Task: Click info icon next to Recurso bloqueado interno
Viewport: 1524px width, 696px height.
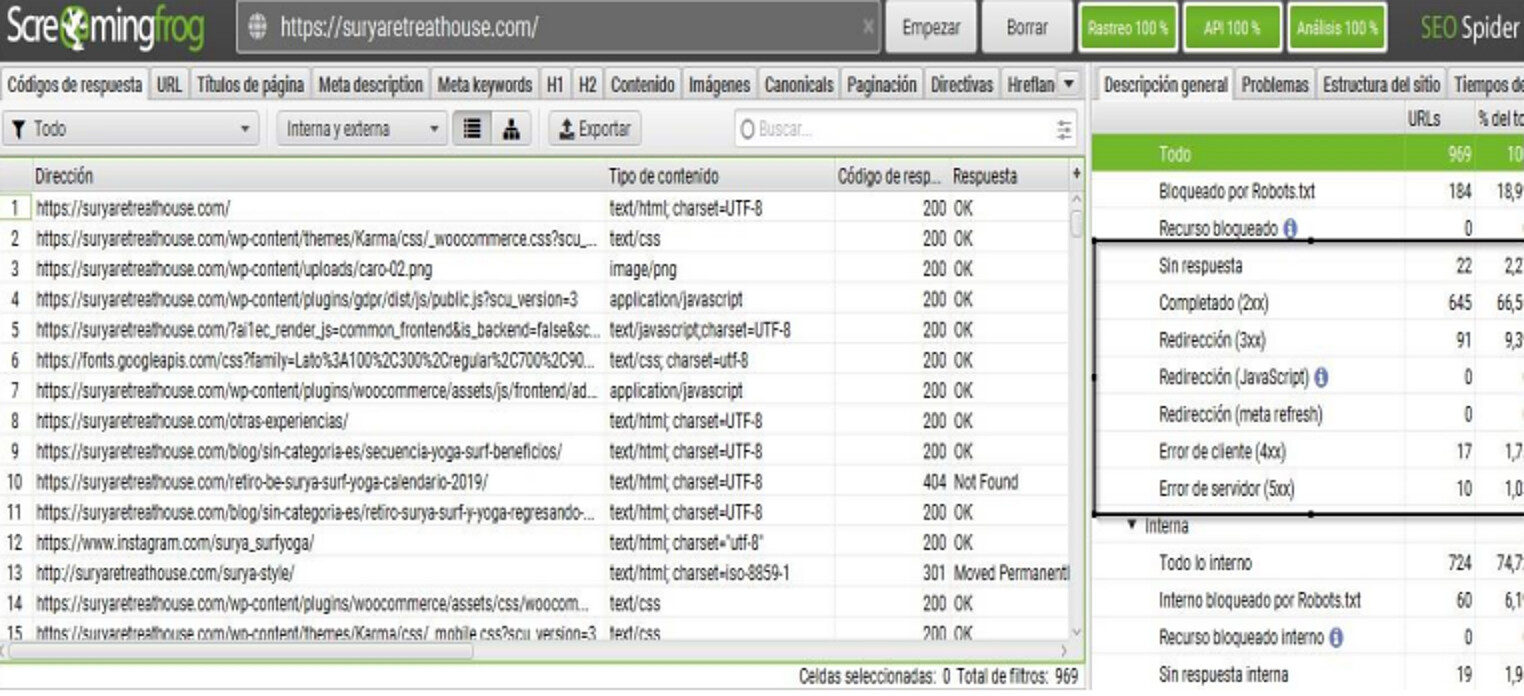Action: click(x=1336, y=637)
